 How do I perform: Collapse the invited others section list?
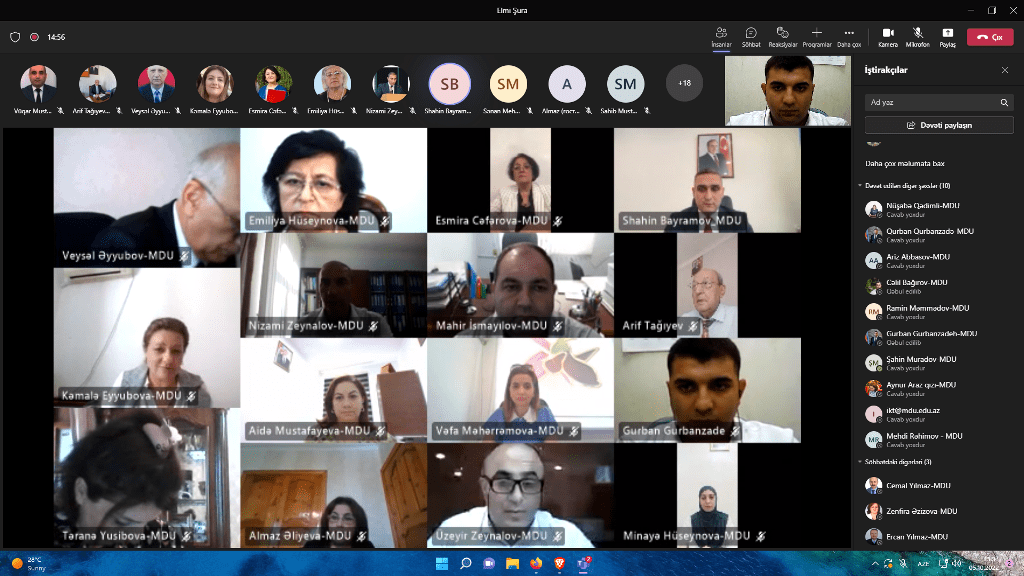(860, 186)
